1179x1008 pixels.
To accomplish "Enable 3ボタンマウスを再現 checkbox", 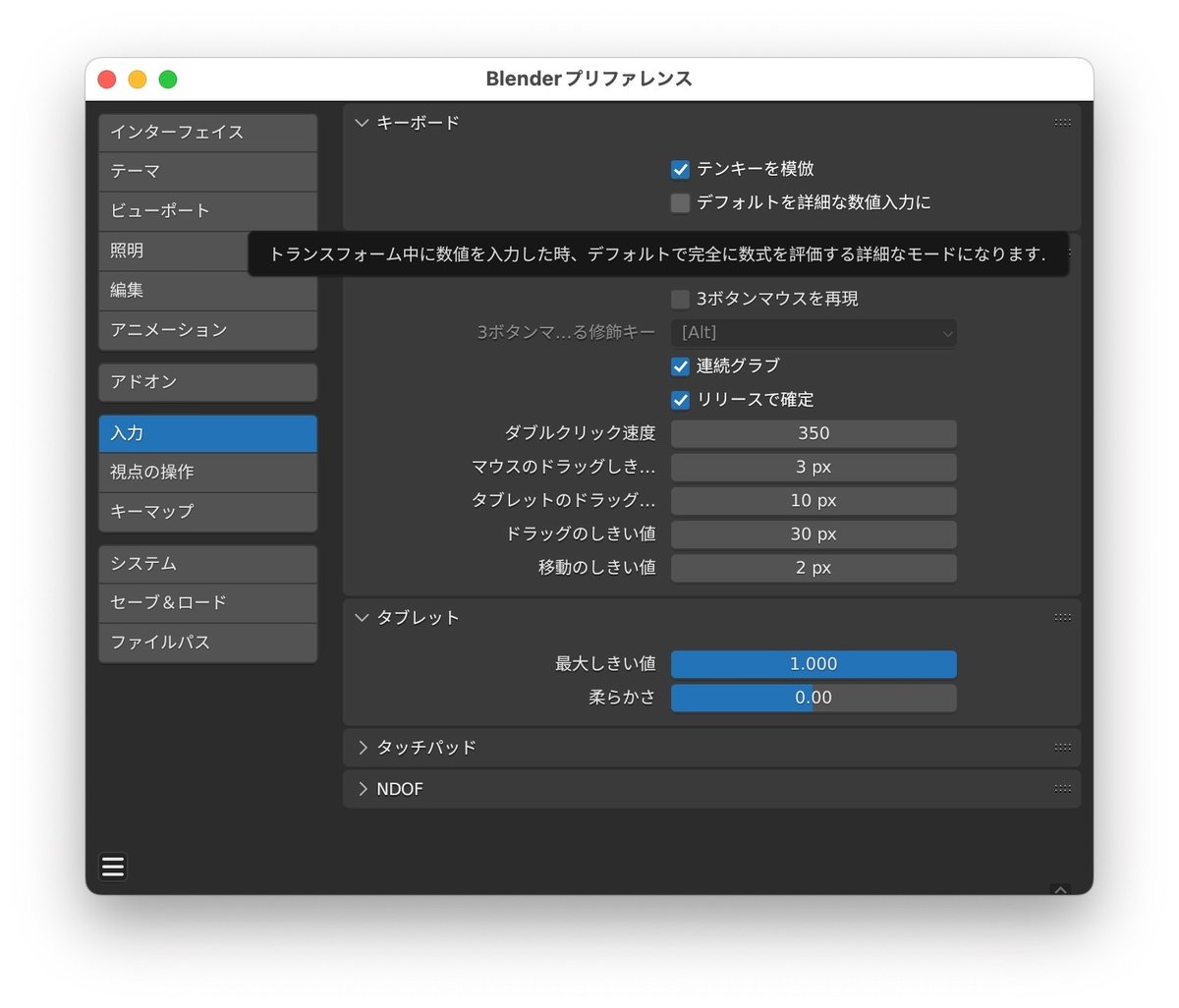I will point(680,299).
